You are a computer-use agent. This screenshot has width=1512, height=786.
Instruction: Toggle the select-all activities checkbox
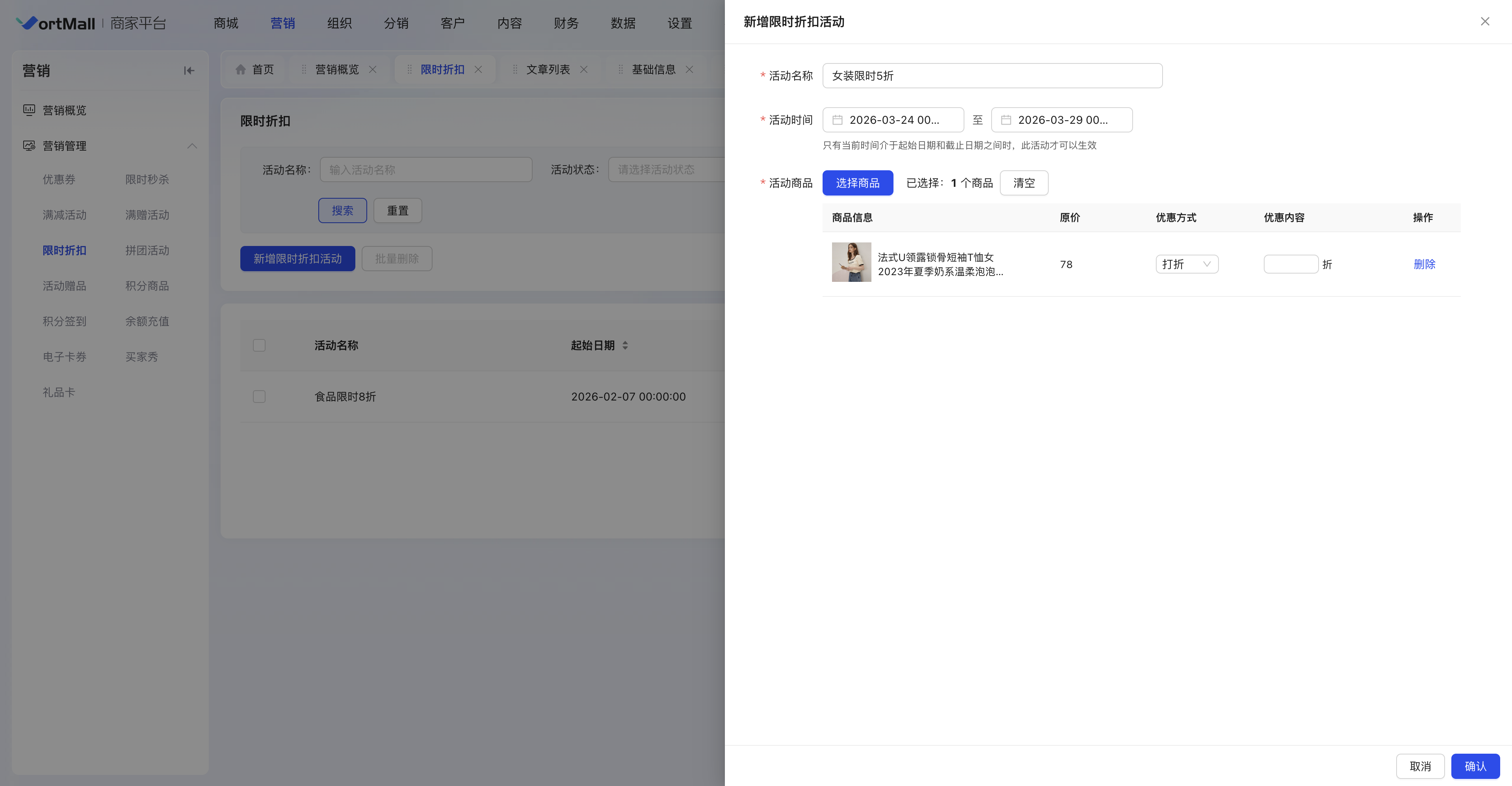259,345
